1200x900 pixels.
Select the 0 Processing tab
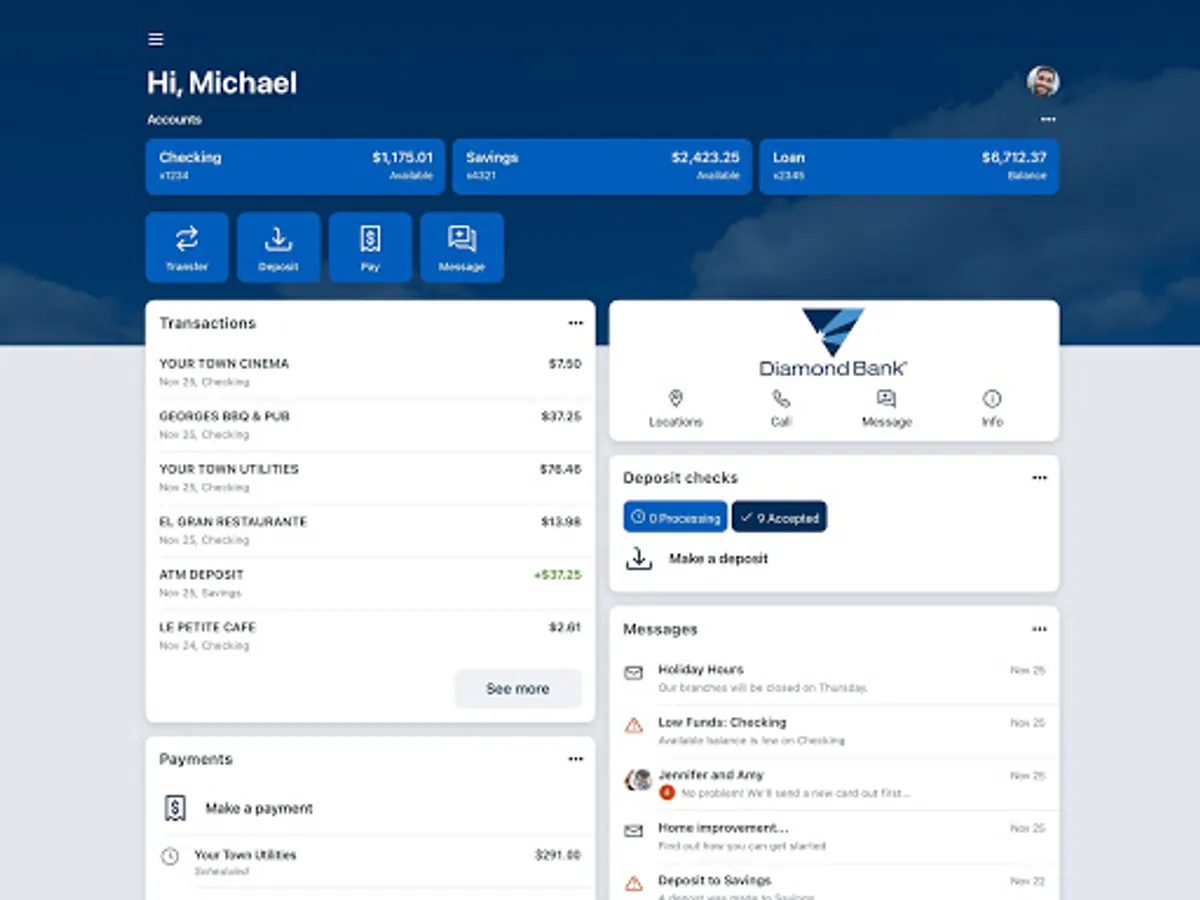[x=675, y=517]
